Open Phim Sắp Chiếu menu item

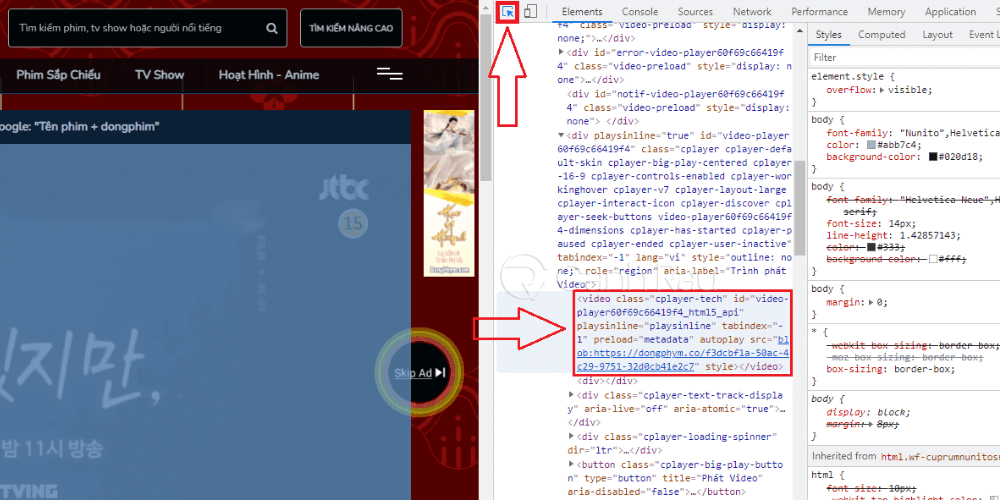pyautogui.click(x=58, y=75)
